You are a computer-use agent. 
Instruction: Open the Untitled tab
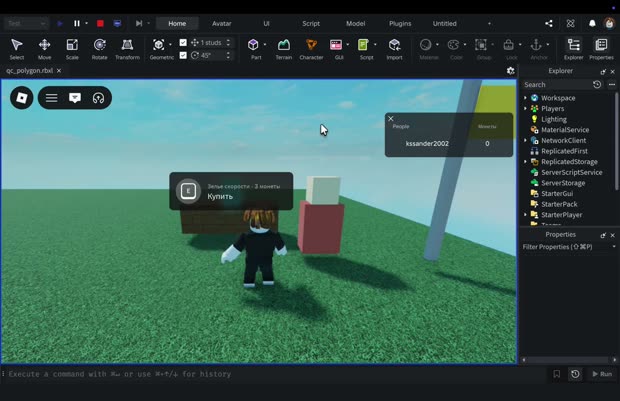444,23
